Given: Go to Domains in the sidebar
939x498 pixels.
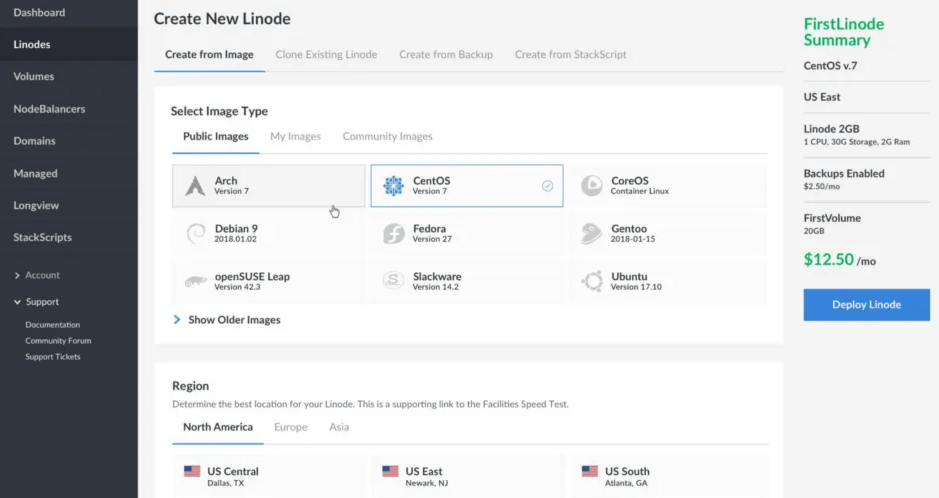Looking at the screenshot, I should tap(69, 141).
